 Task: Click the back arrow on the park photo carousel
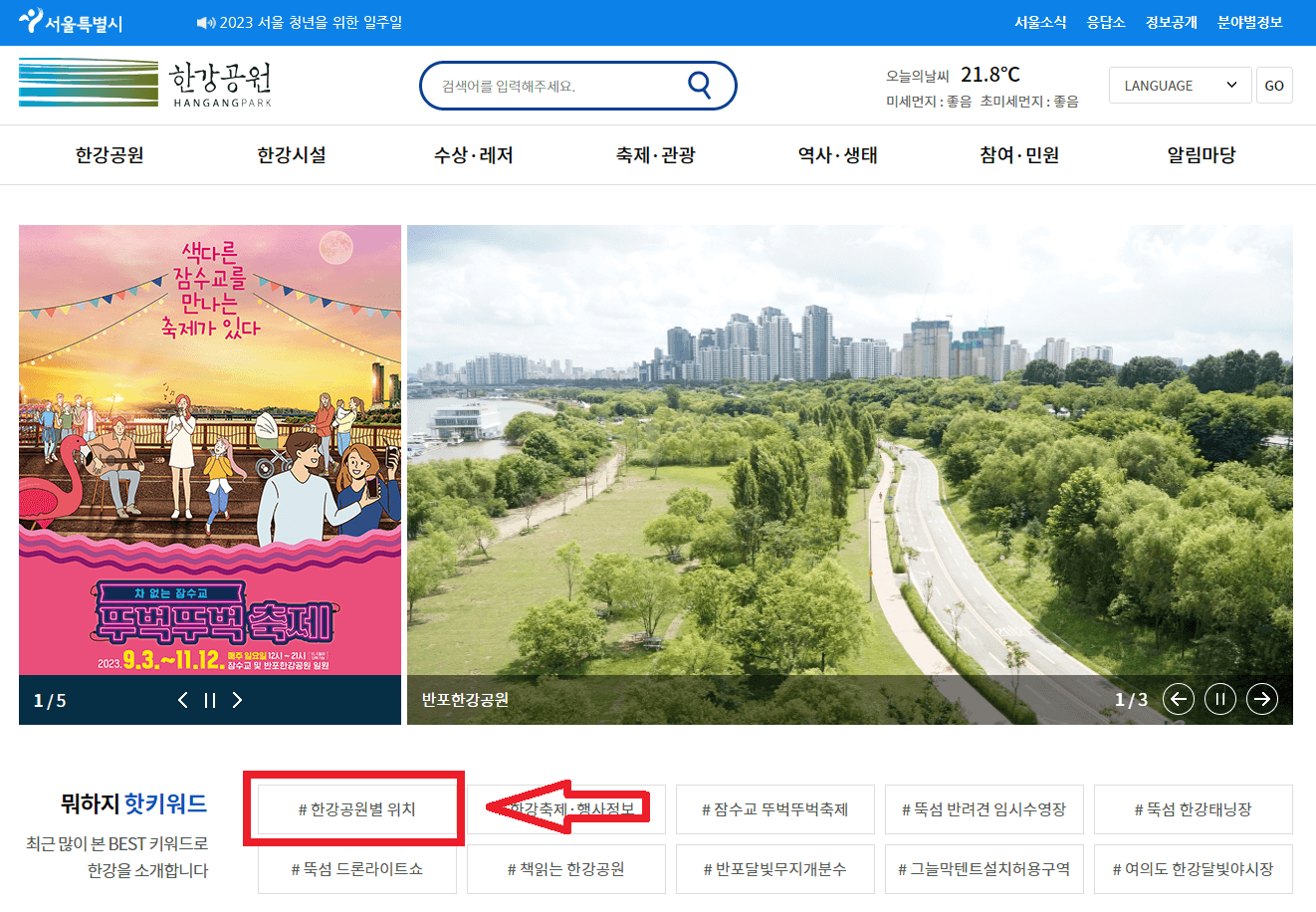(1179, 699)
